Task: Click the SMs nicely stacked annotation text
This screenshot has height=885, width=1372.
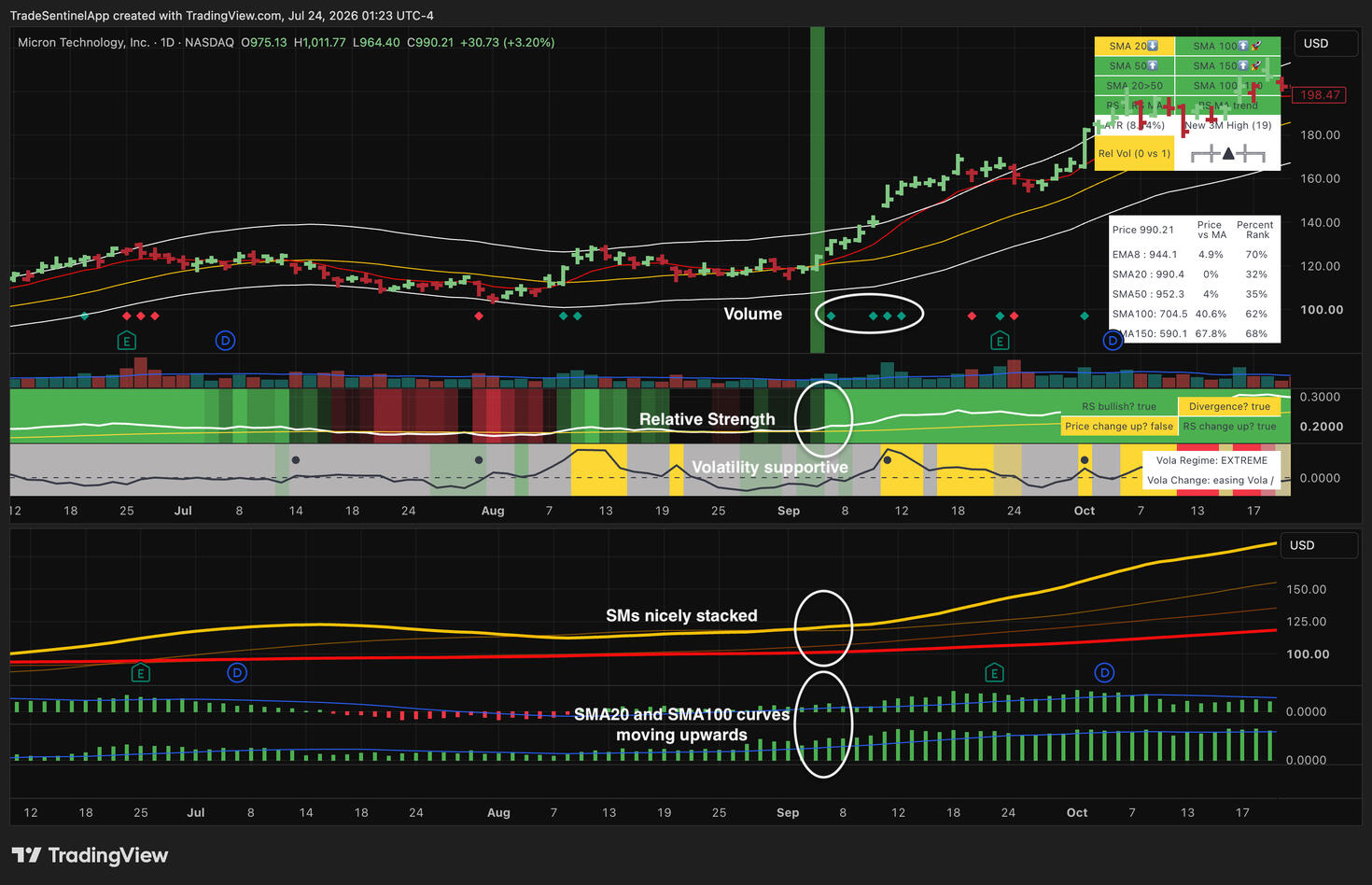Action: click(x=681, y=615)
